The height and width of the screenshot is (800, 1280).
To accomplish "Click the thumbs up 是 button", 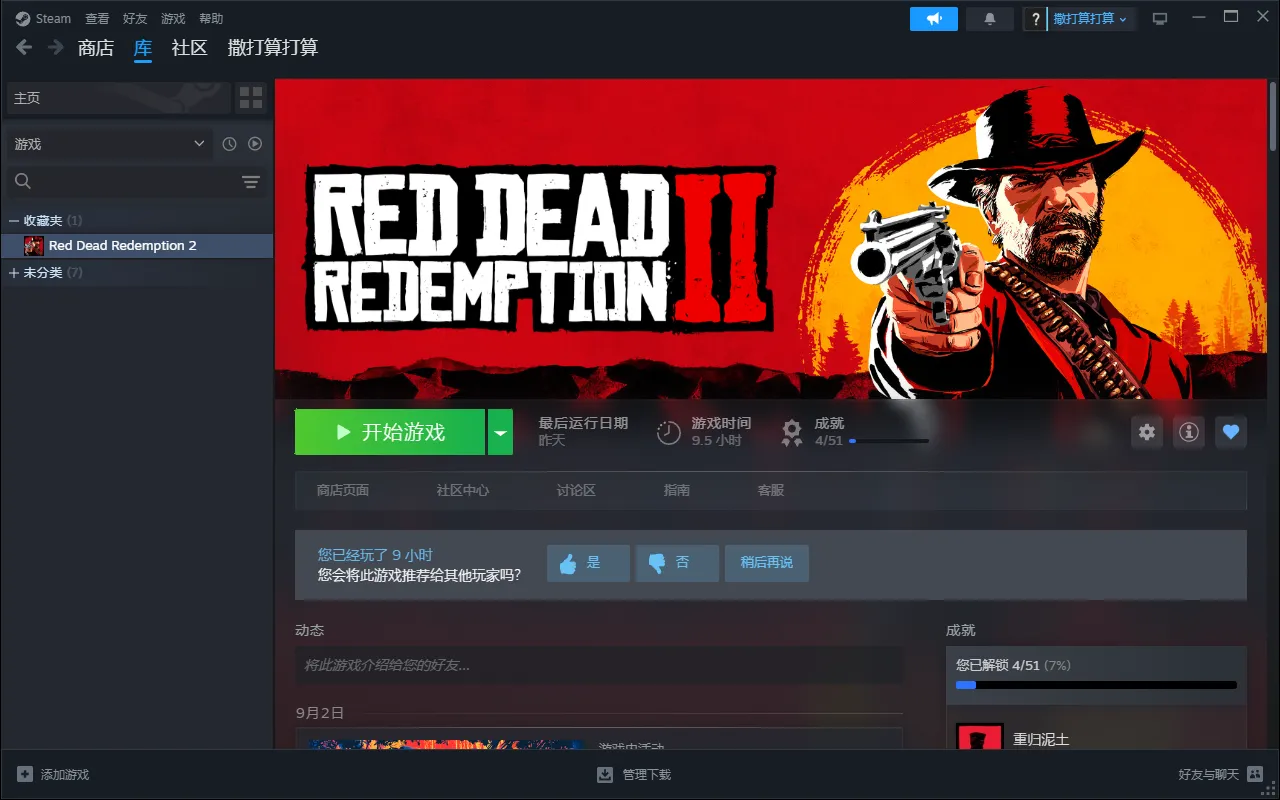I will 588,563.
